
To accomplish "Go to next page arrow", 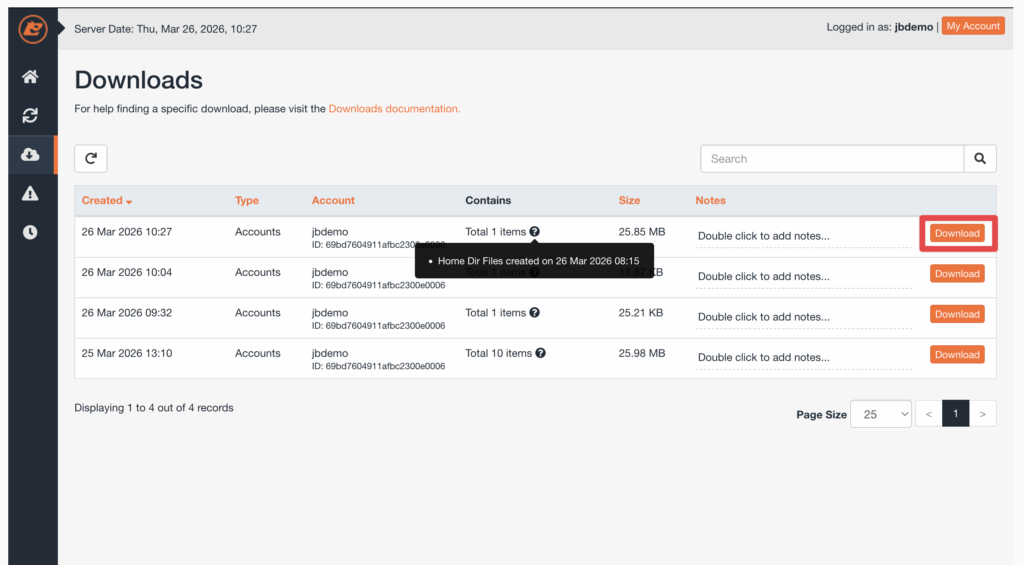I will point(983,414).
